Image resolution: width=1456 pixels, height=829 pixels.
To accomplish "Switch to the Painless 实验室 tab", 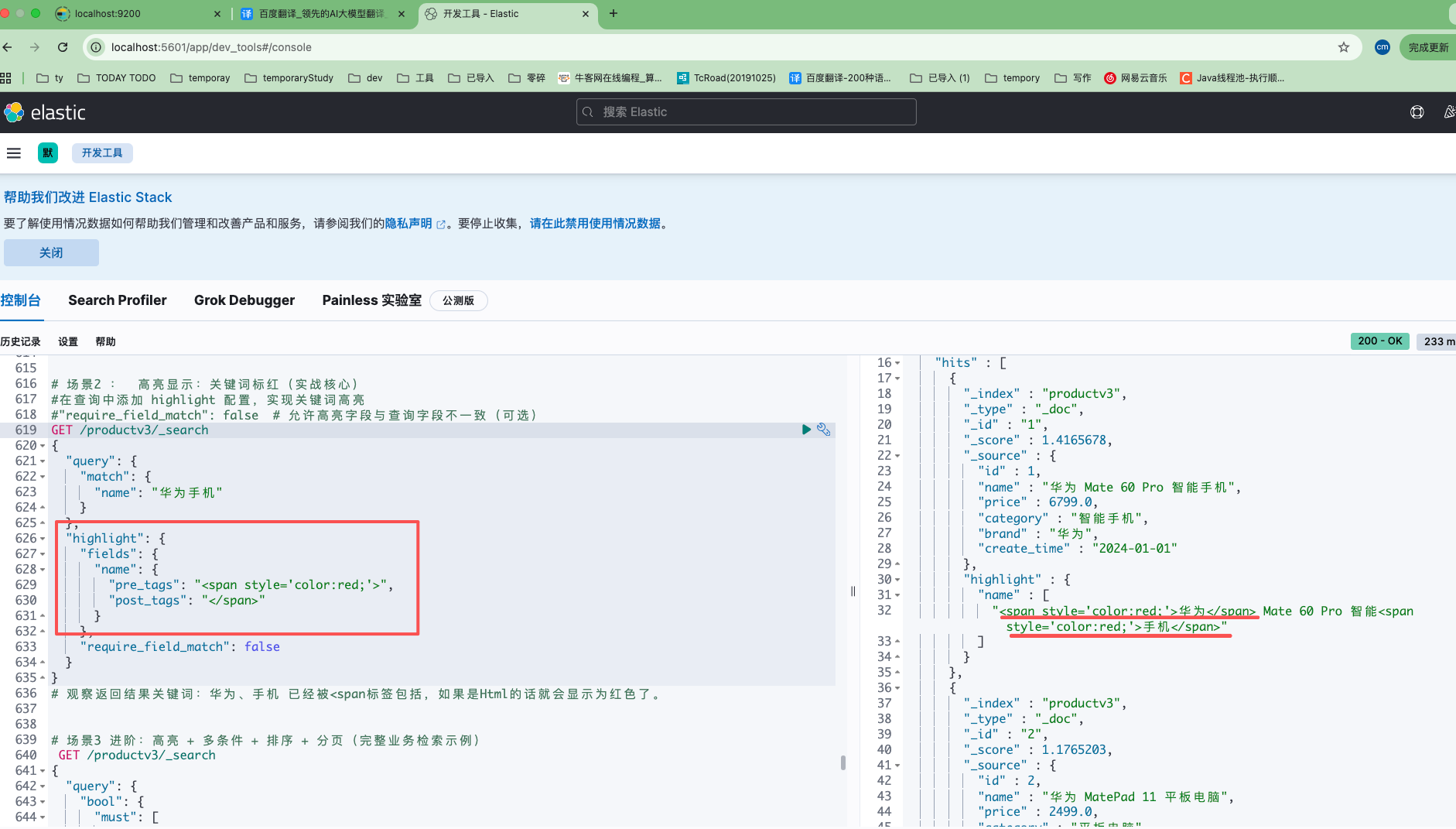I will [372, 300].
